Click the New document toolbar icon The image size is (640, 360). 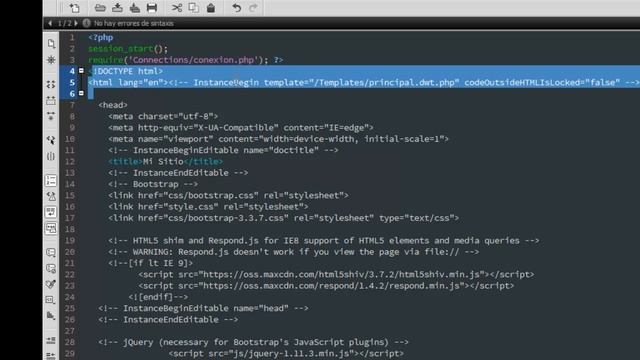click(74, 8)
